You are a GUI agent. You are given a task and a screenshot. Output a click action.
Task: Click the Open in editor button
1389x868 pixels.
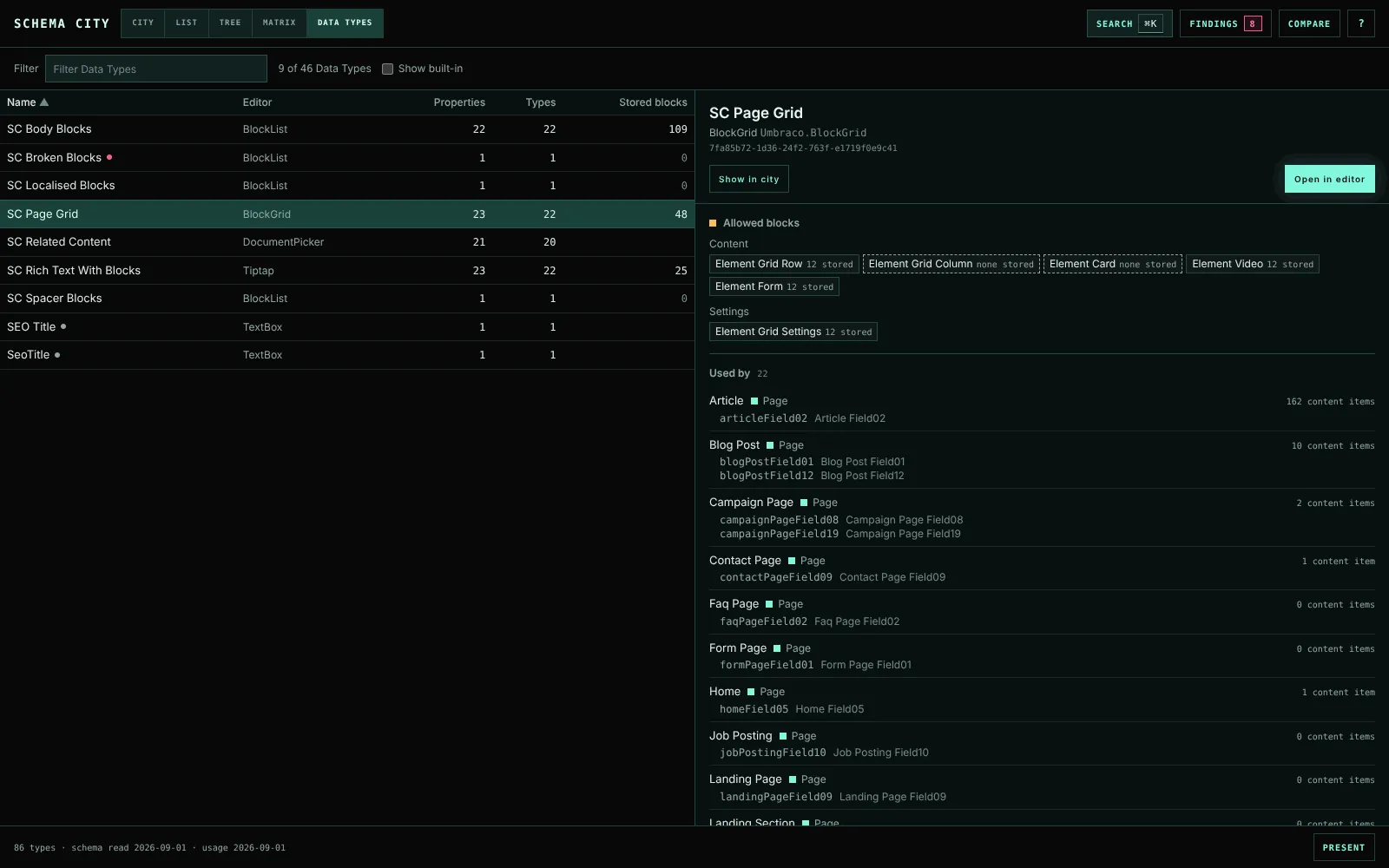[x=1329, y=179]
